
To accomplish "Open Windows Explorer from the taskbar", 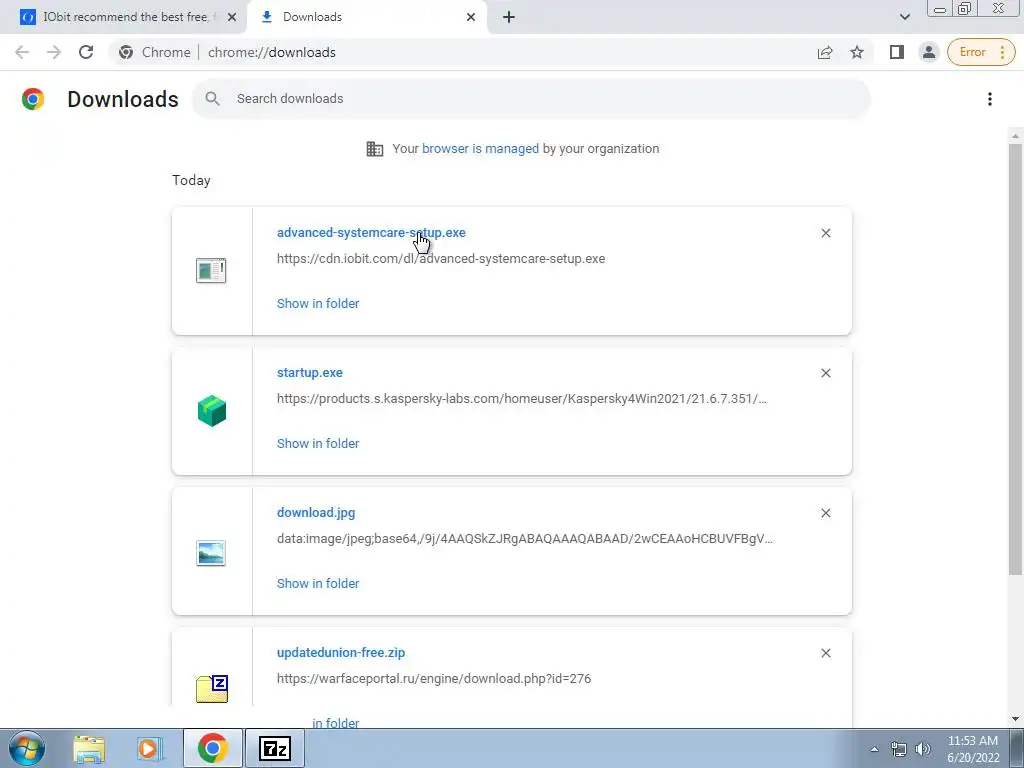I will [89, 748].
